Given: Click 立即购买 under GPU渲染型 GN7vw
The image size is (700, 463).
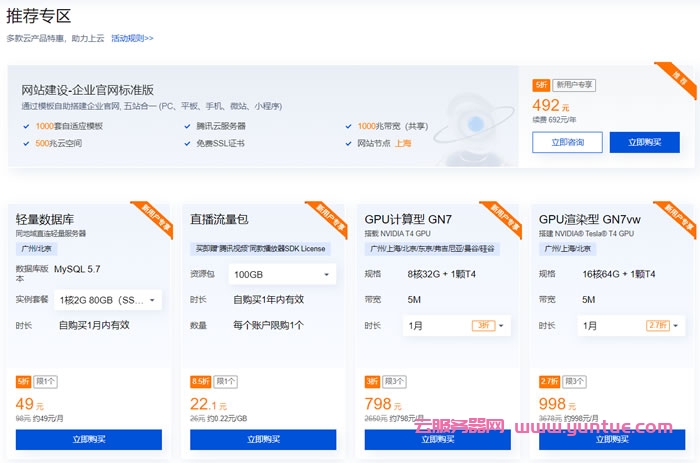Looking at the screenshot, I should pos(610,439).
